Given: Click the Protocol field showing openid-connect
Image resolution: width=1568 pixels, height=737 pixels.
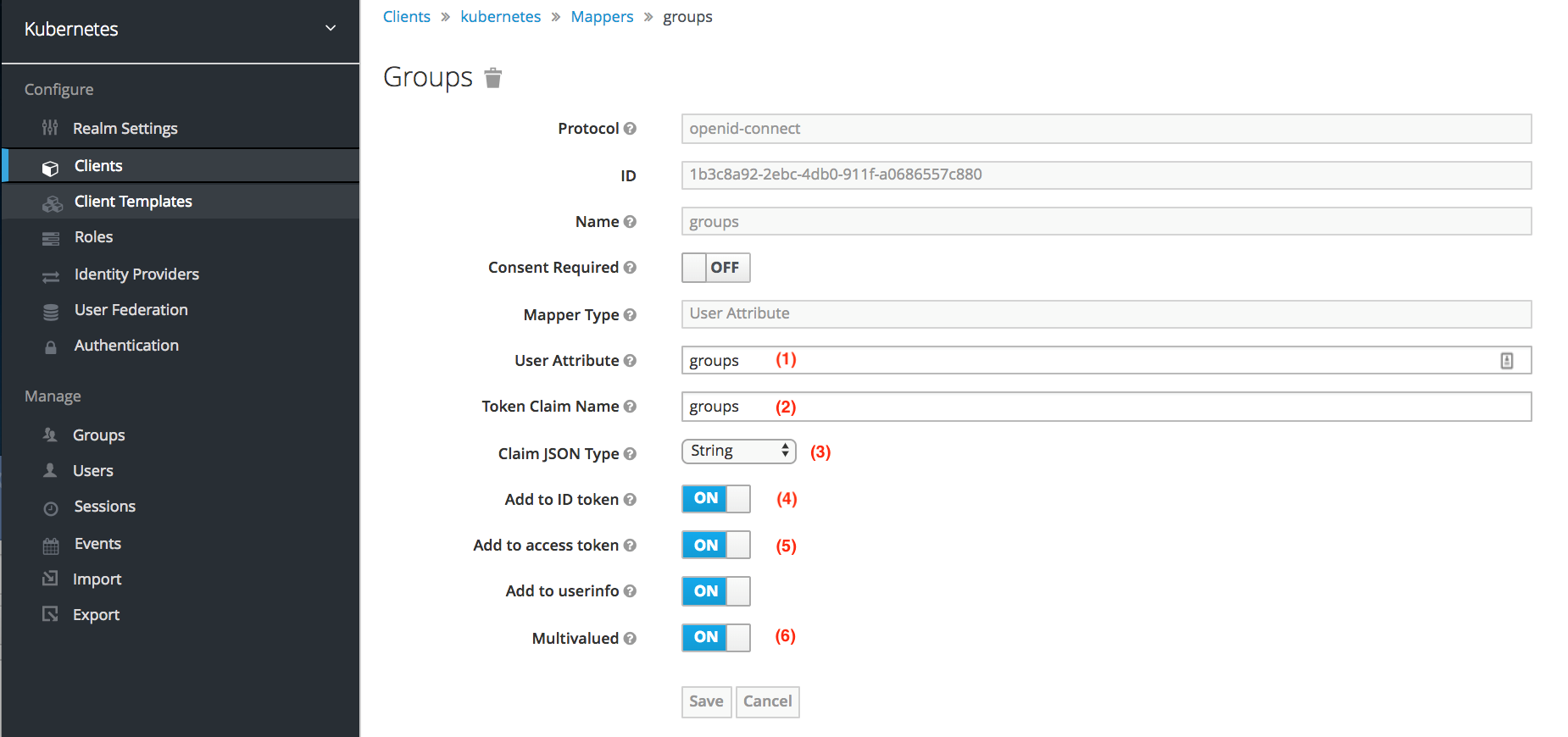Looking at the screenshot, I should click(1106, 129).
